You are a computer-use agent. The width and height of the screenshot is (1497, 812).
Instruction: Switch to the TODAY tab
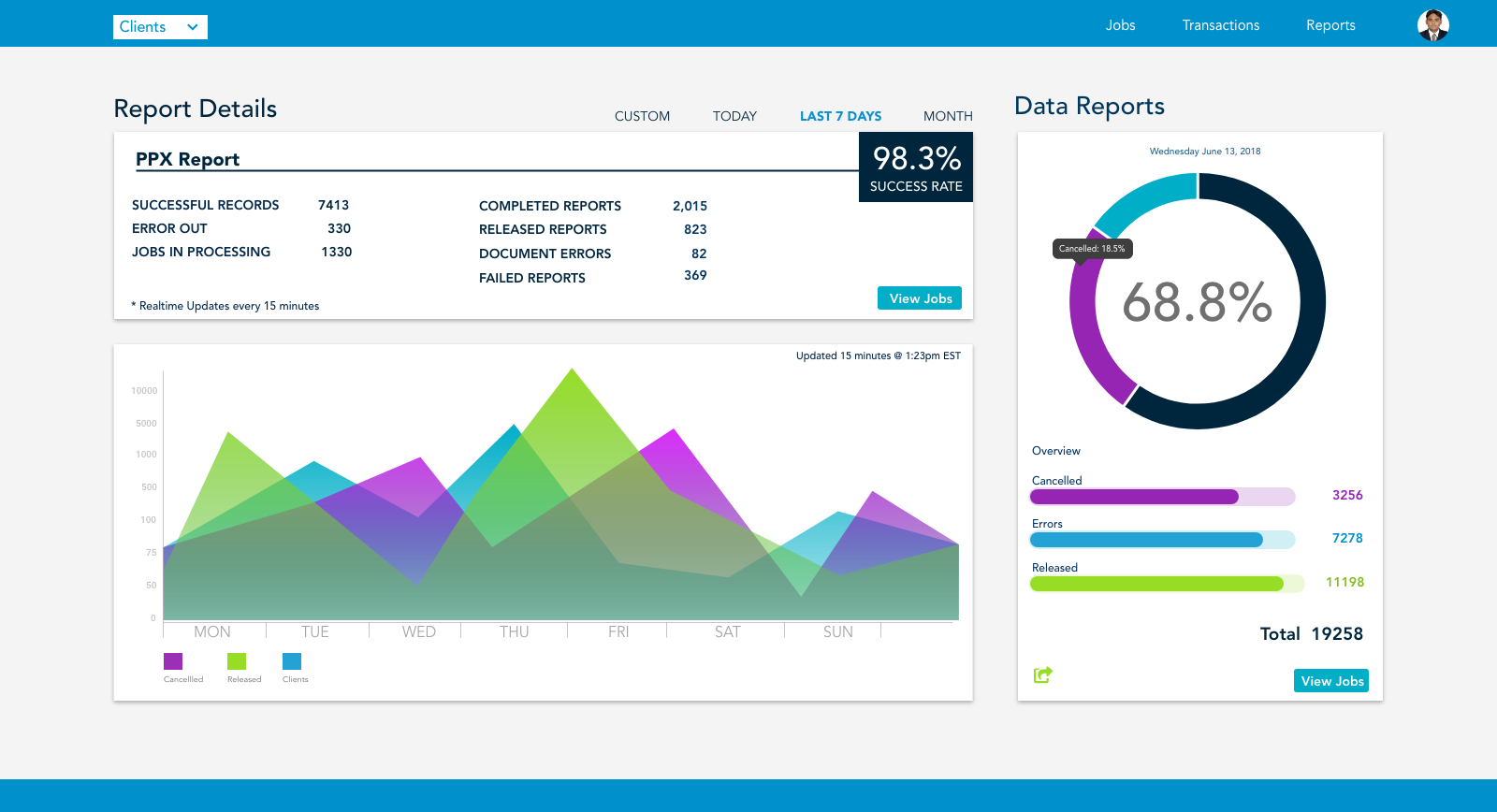coord(734,116)
